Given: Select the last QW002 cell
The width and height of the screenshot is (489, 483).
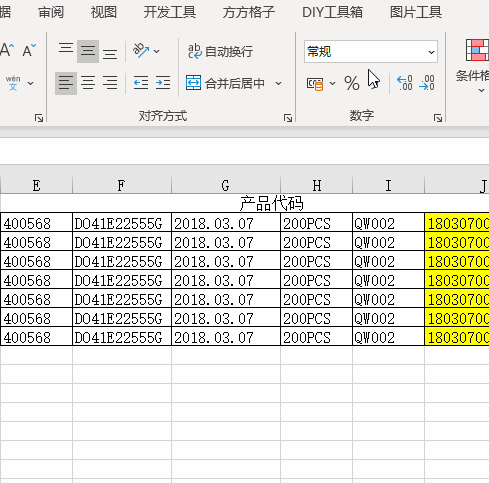Looking at the screenshot, I should point(388,336).
